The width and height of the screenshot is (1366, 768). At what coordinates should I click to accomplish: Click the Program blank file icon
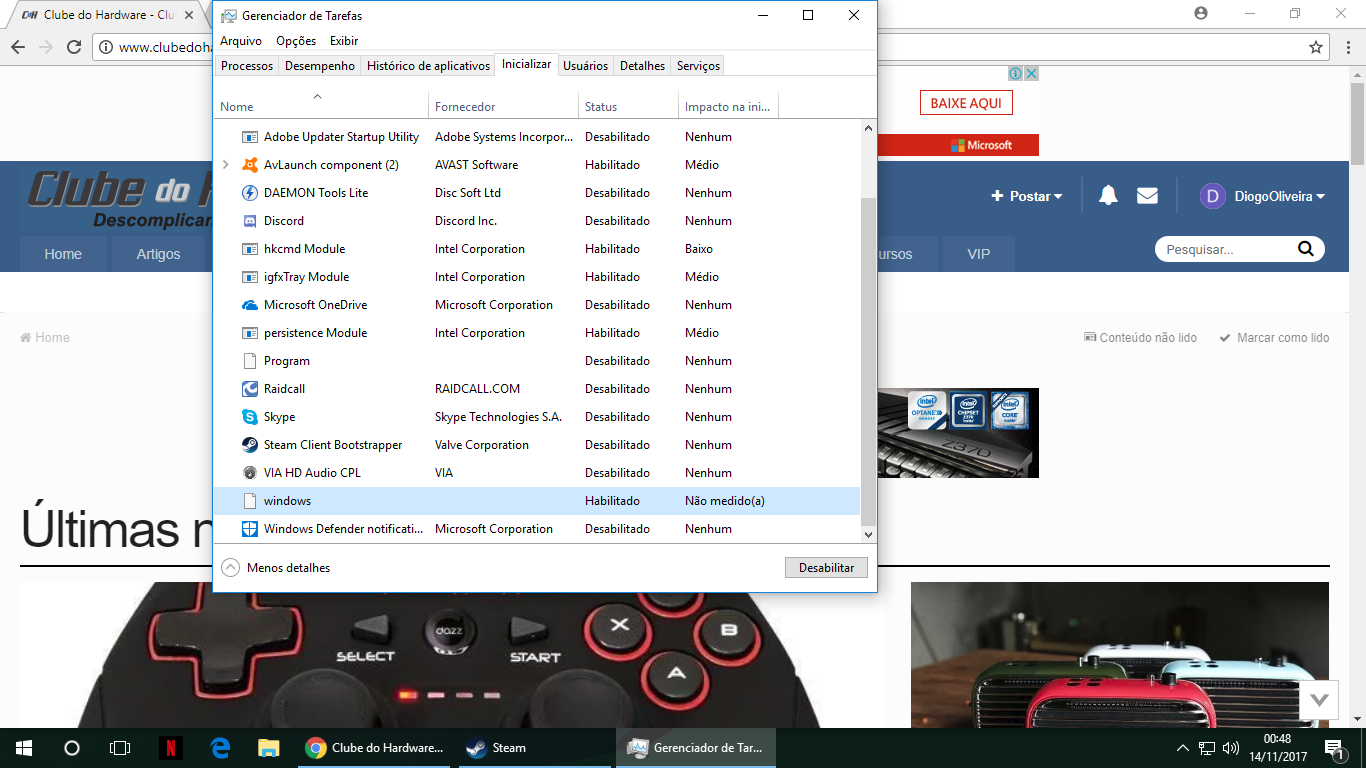[250, 361]
